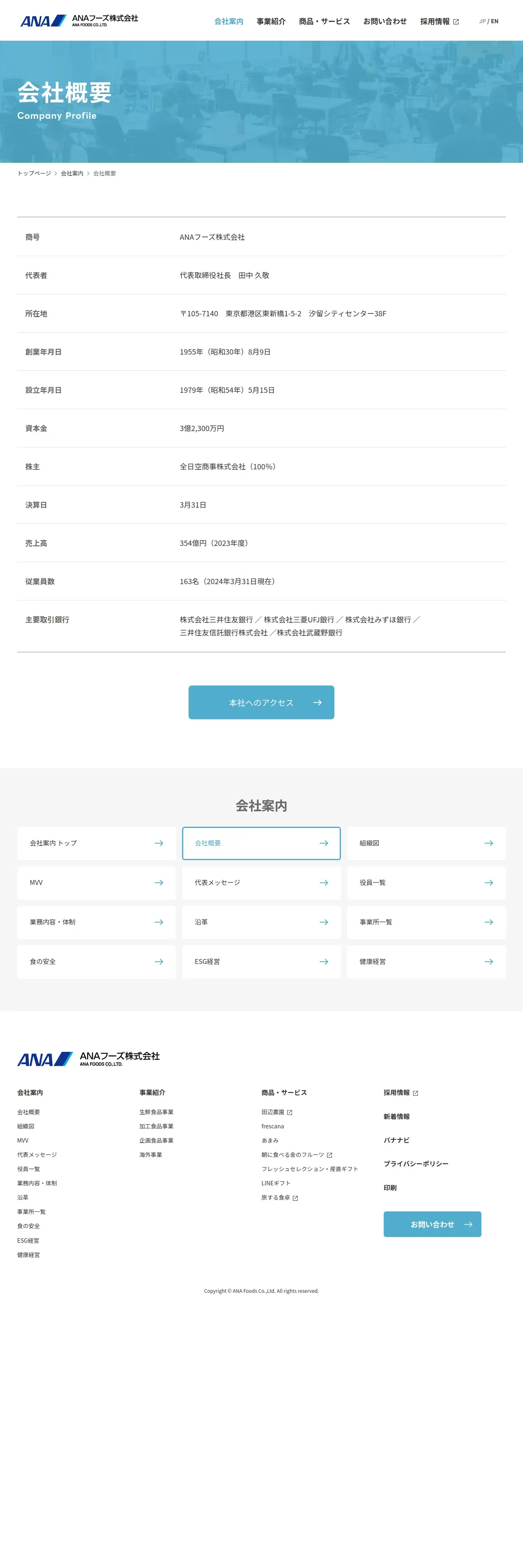Open footer link 代表メッセージ
Screen dimensions: 523x1568
point(37,1155)
